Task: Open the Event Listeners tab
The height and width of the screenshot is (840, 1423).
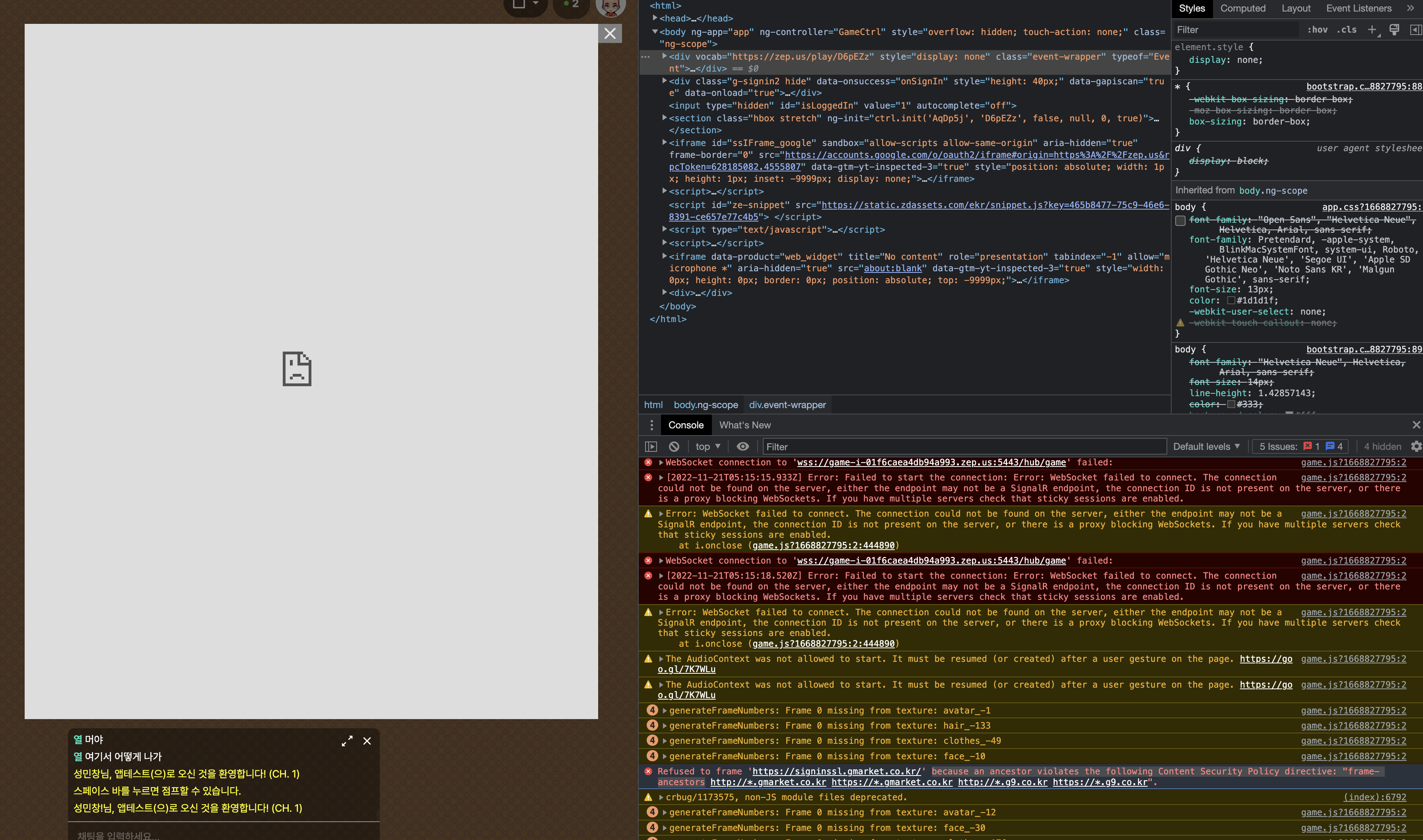Action: 1359,8
